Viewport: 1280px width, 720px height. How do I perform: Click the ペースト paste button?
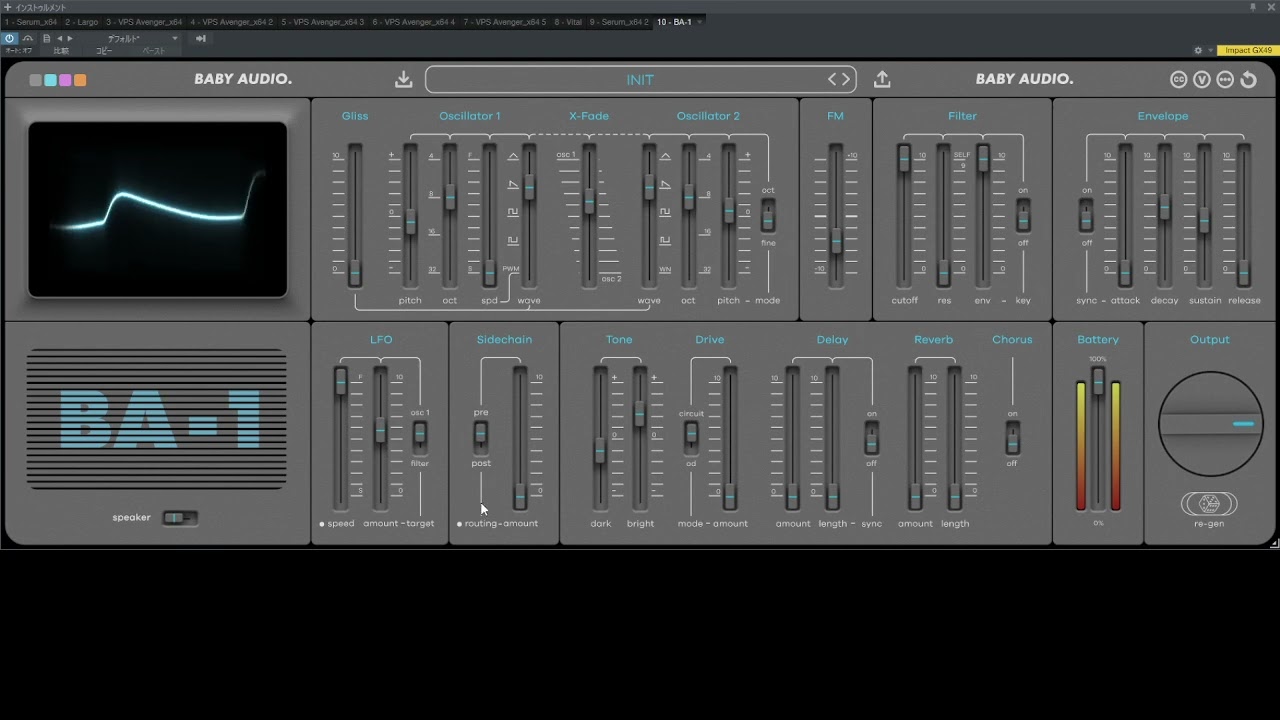(x=153, y=50)
